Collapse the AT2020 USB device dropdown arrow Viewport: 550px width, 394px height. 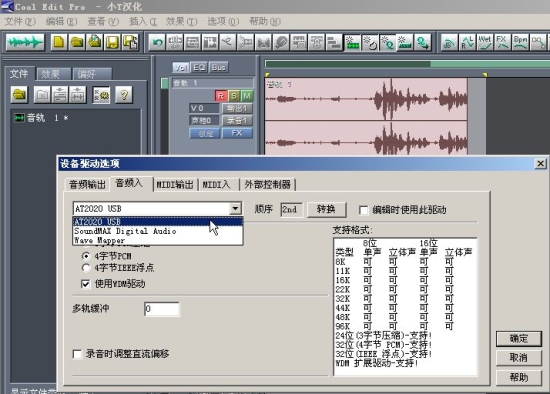(235, 208)
